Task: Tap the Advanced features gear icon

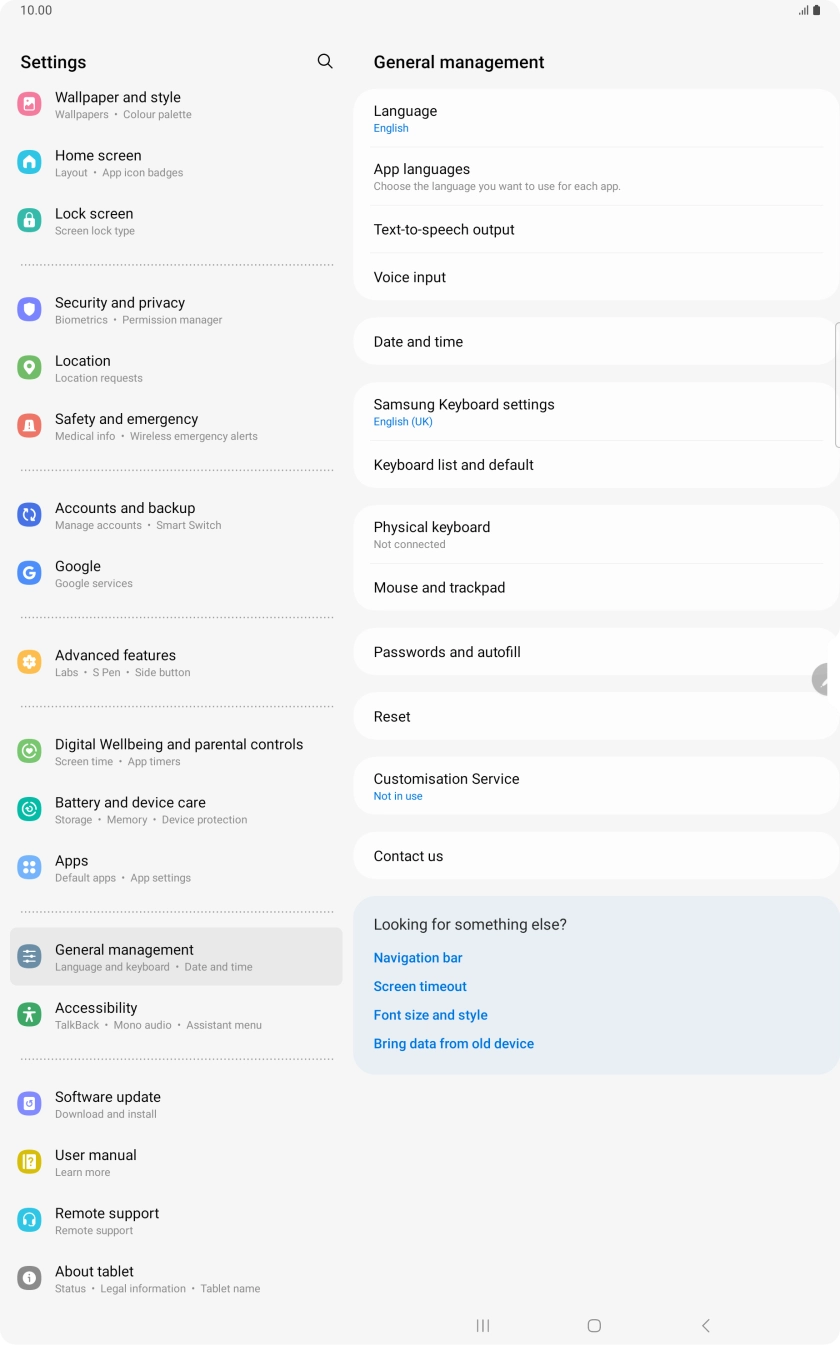Action: point(30,662)
